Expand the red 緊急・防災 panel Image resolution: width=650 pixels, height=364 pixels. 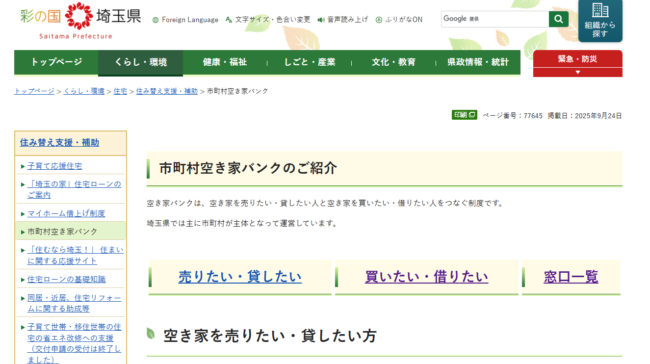(x=577, y=63)
